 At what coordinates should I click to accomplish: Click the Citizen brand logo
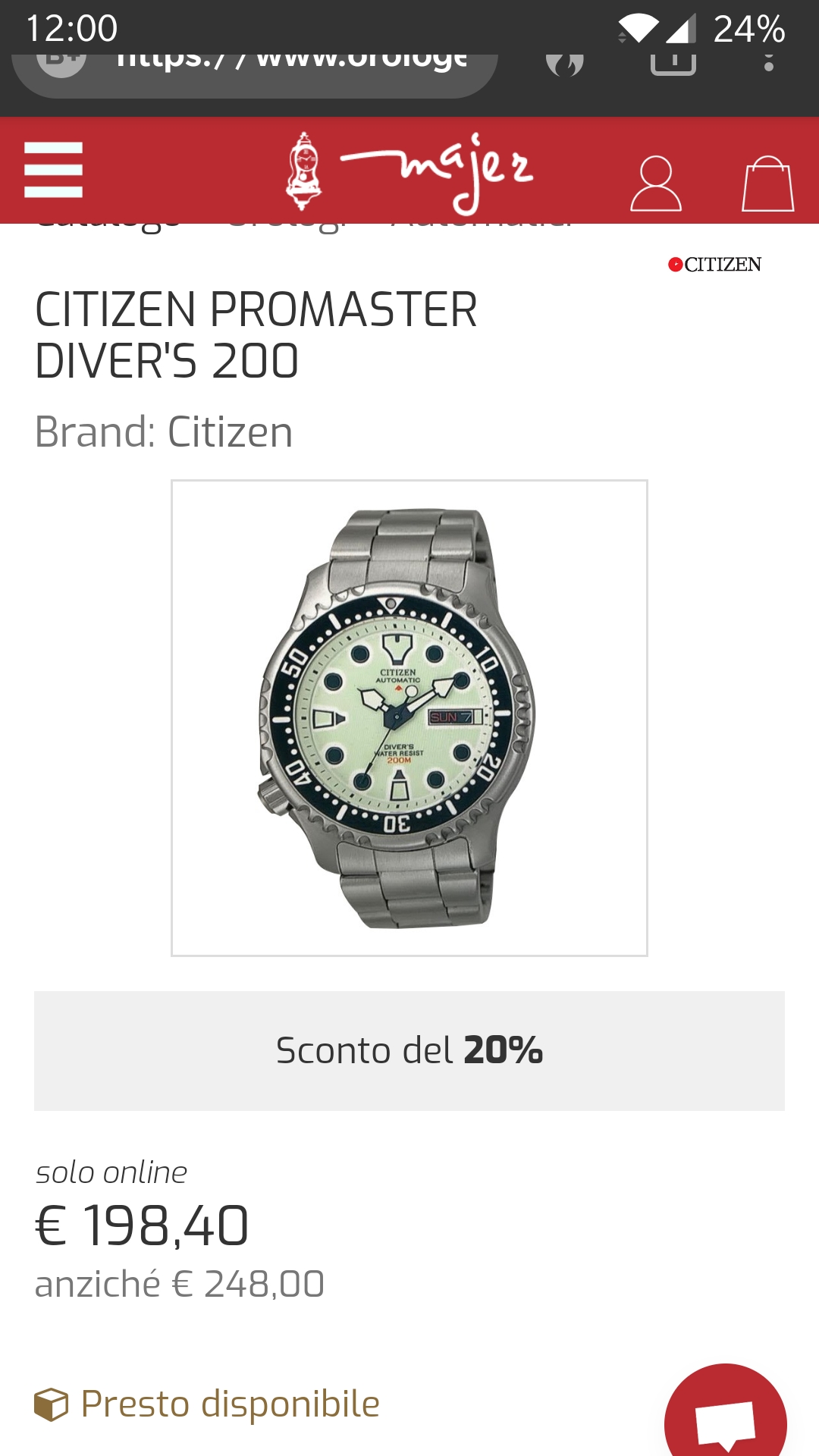(714, 265)
